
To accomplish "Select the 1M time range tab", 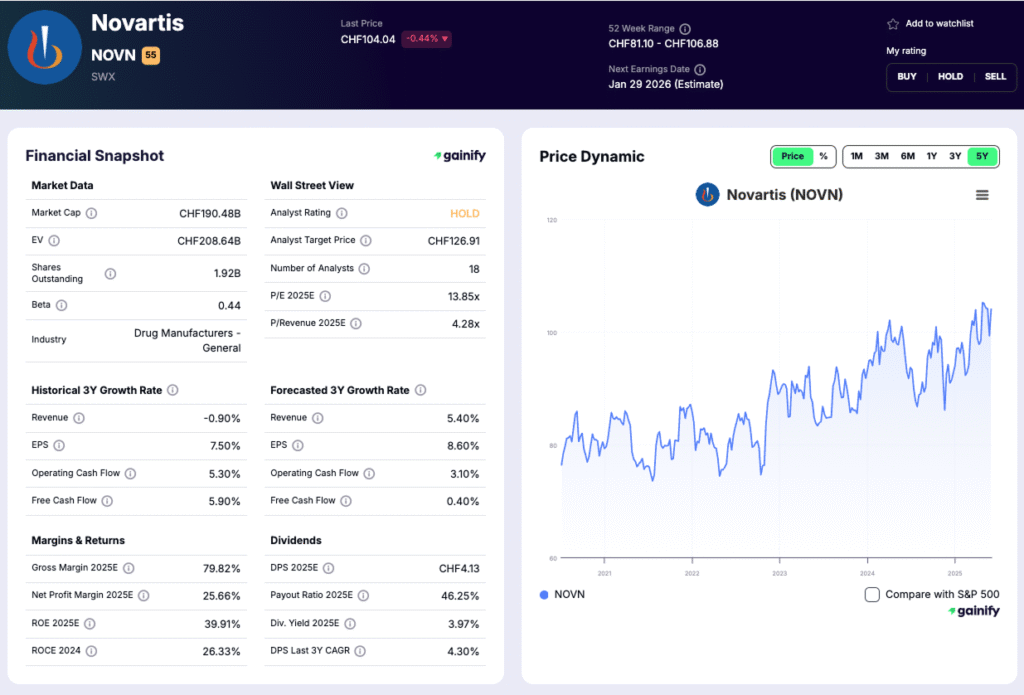I will pyautogui.click(x=856, y=156).
